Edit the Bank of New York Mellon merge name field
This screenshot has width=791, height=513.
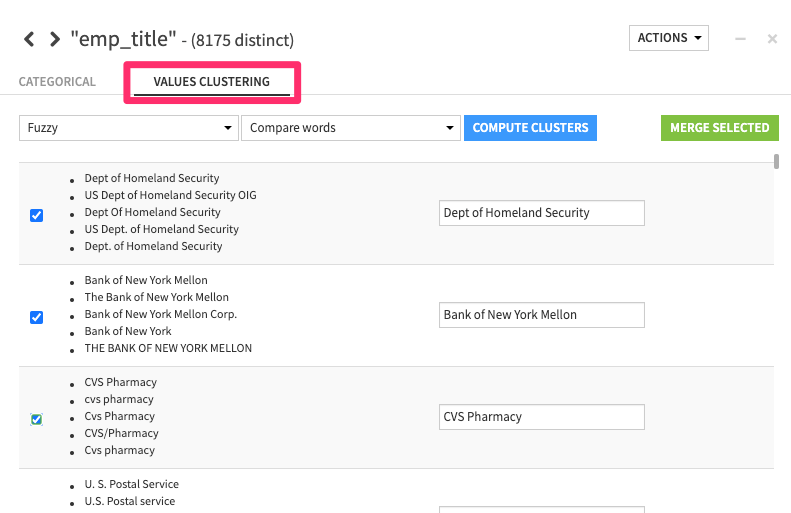(541, 315)
